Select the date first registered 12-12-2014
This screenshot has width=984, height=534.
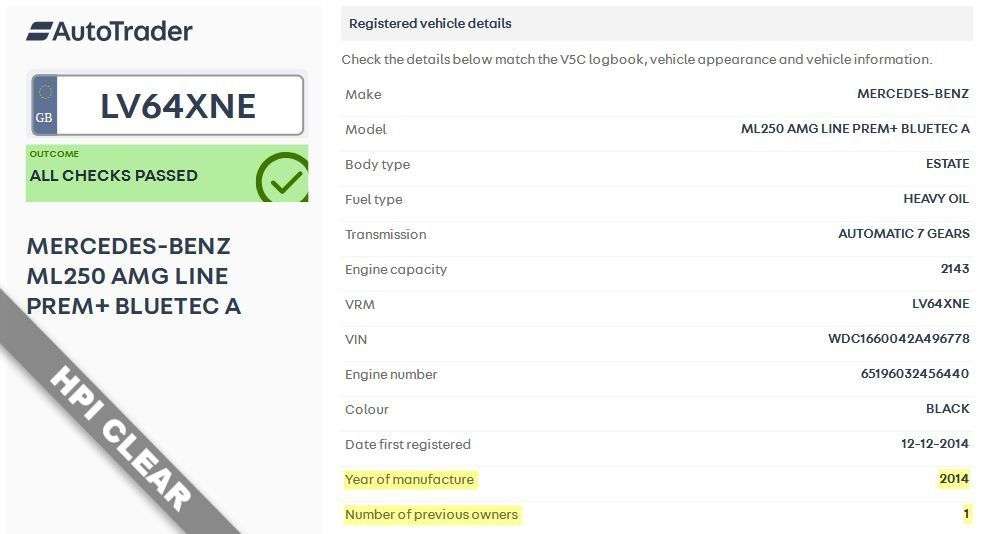(x=935, y=444)
